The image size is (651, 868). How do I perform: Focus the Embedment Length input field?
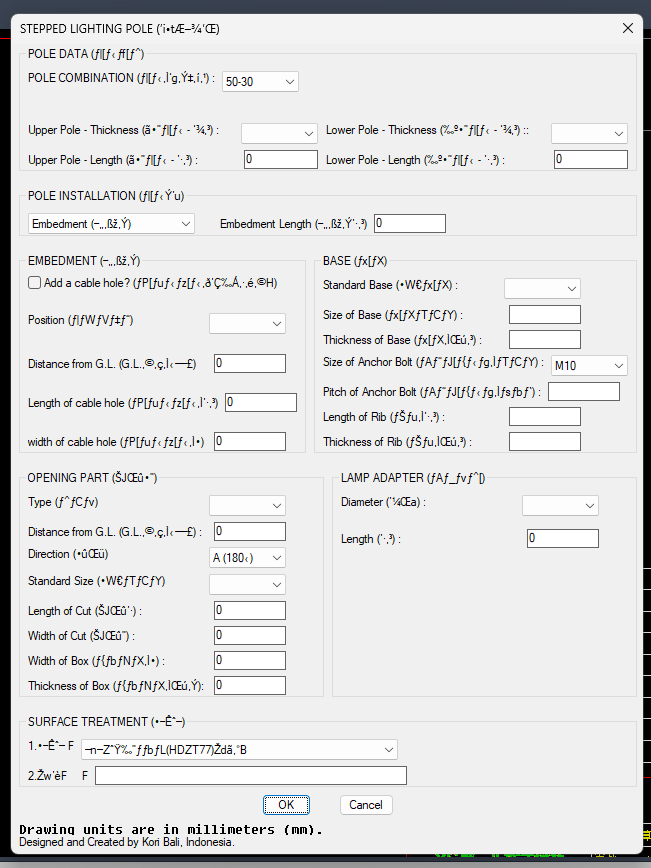[410, 223]
